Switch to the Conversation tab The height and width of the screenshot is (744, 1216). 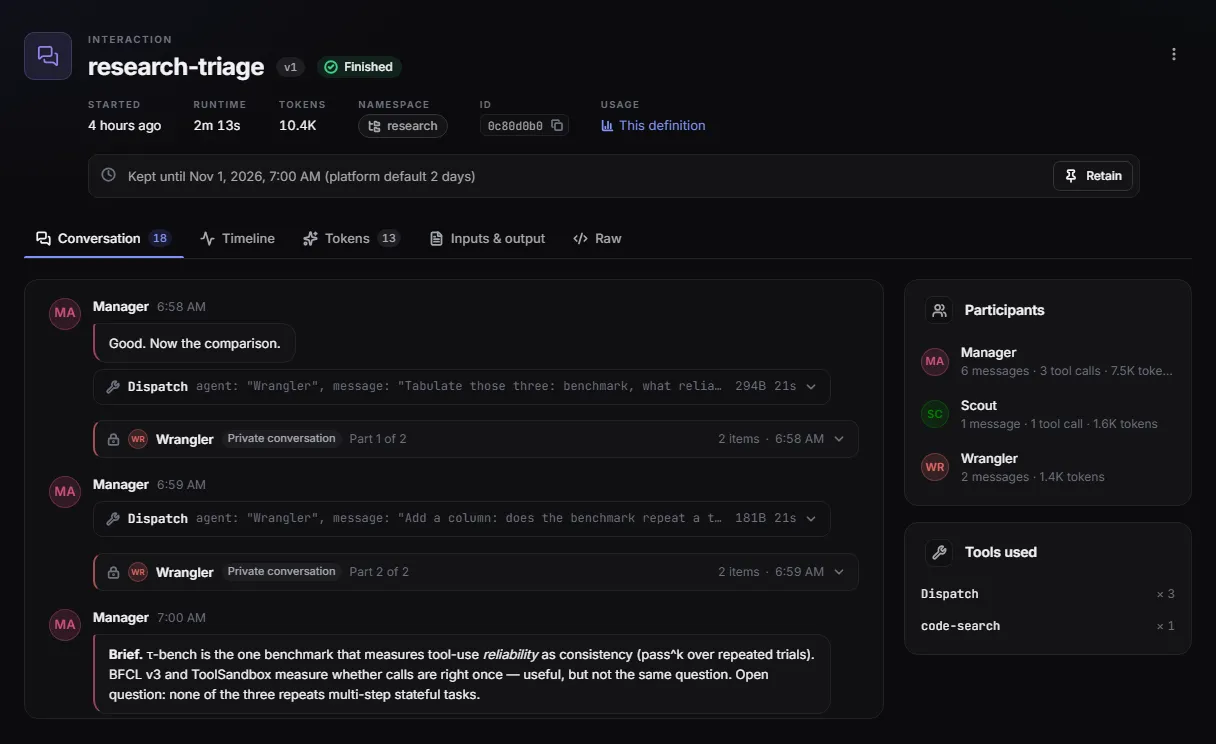pos(103,238)
